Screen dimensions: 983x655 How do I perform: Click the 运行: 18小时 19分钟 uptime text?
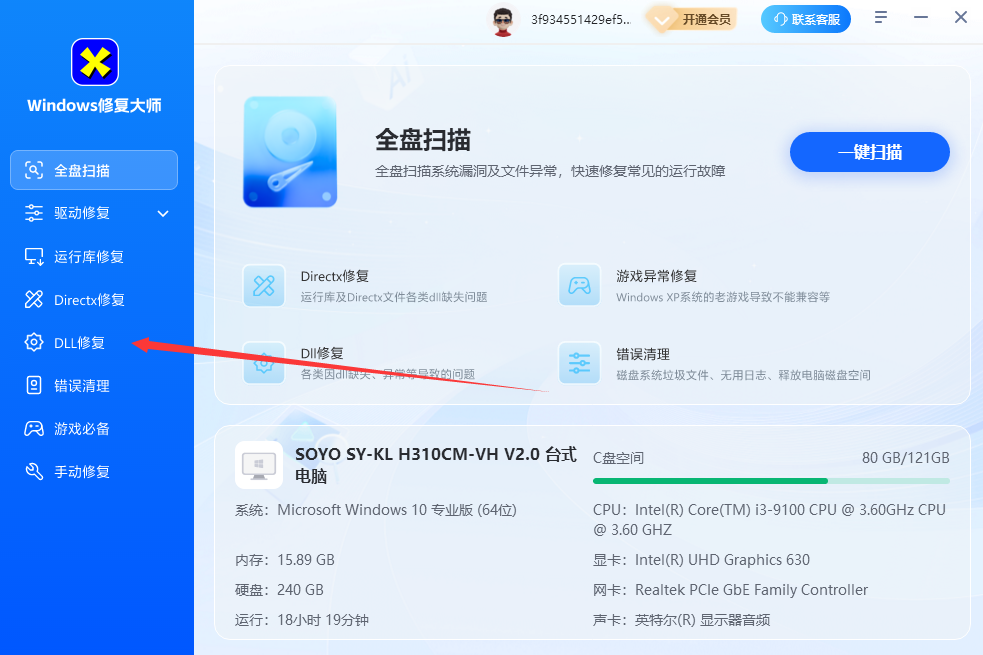tap(302, 620)
